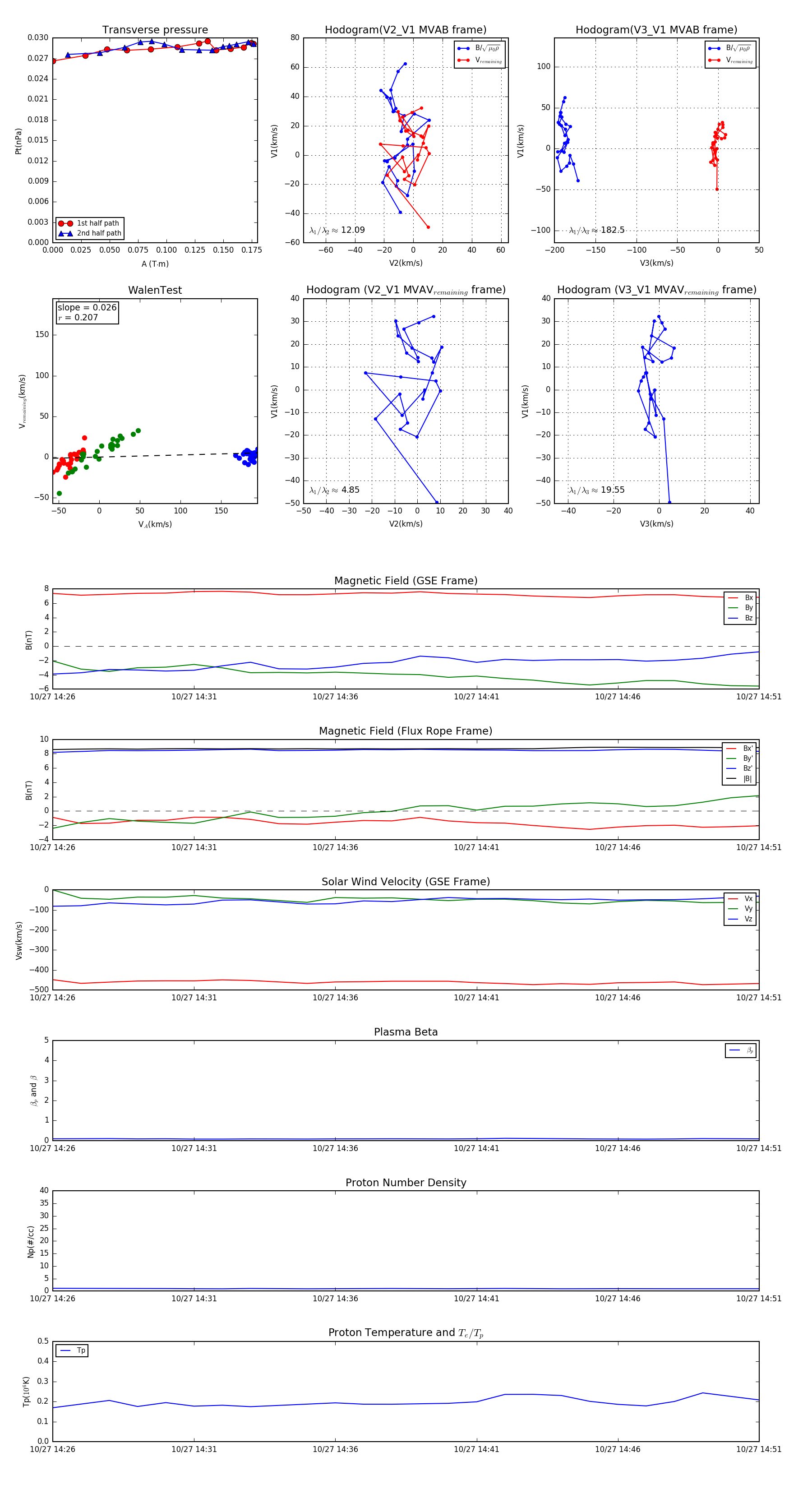
Task: Click the 'Vz' legend entry
Action: click(740, 920)
